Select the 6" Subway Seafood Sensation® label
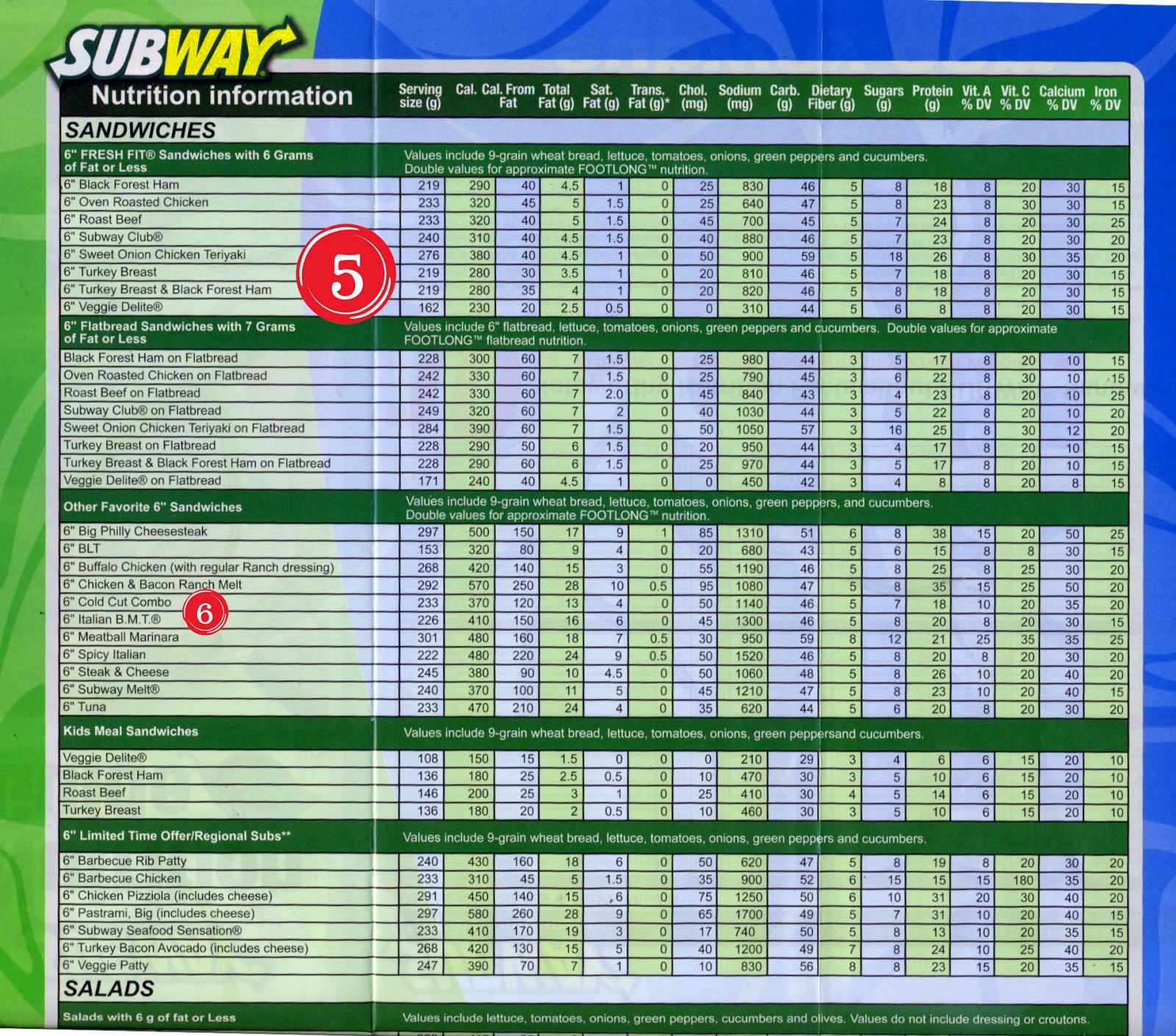The width and height of the screenshot is (1176, 1036). click(x=152, y=931)
